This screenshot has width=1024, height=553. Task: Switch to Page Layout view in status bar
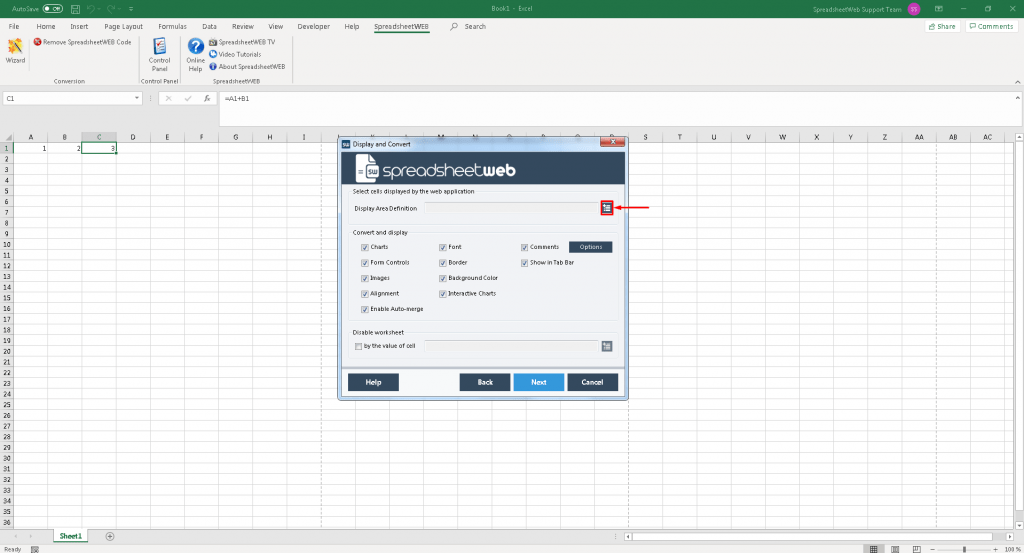coord(895,549)
